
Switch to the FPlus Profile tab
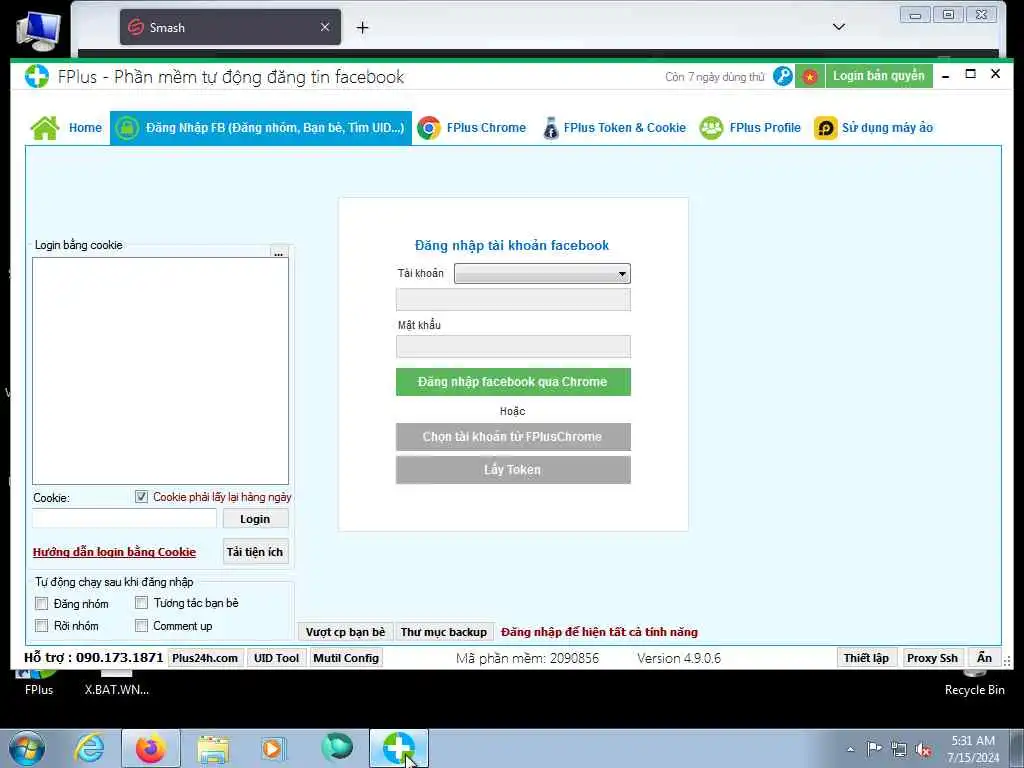pyautogui.click(x=750, y=127)
